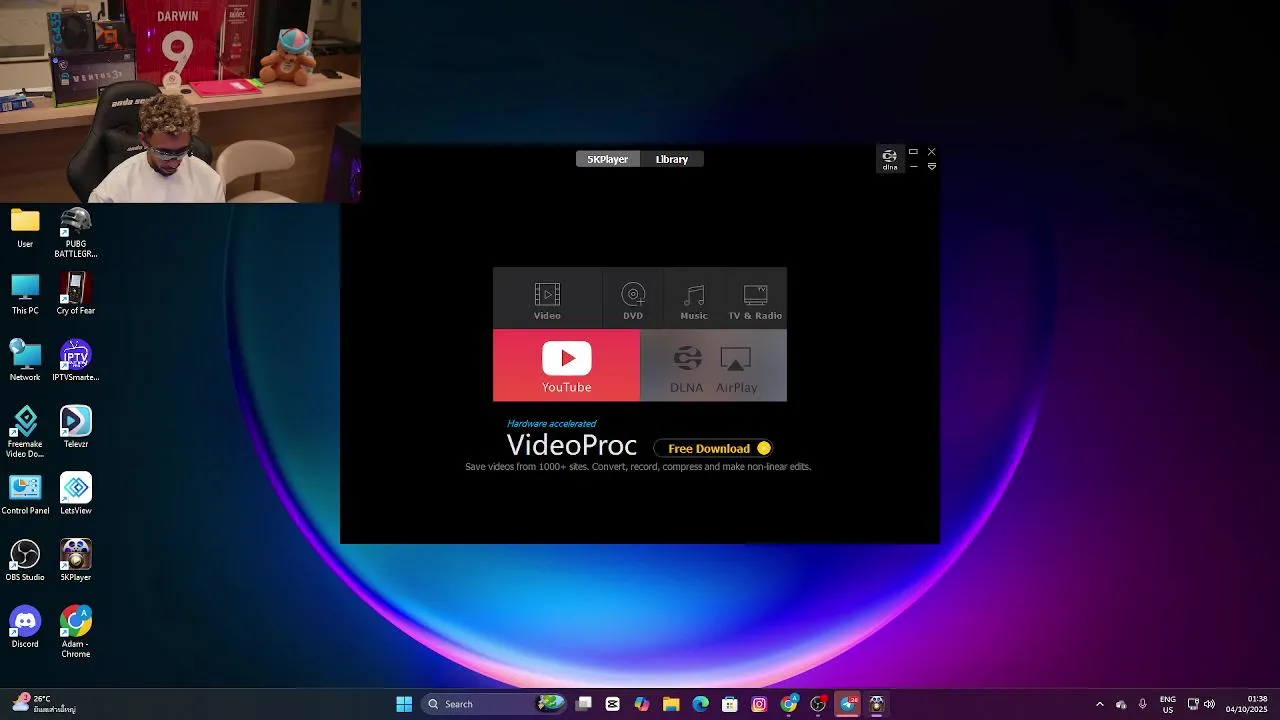1280x720 pixels.
Task: Click the microphone tray icon
Action: point(1142,704)
